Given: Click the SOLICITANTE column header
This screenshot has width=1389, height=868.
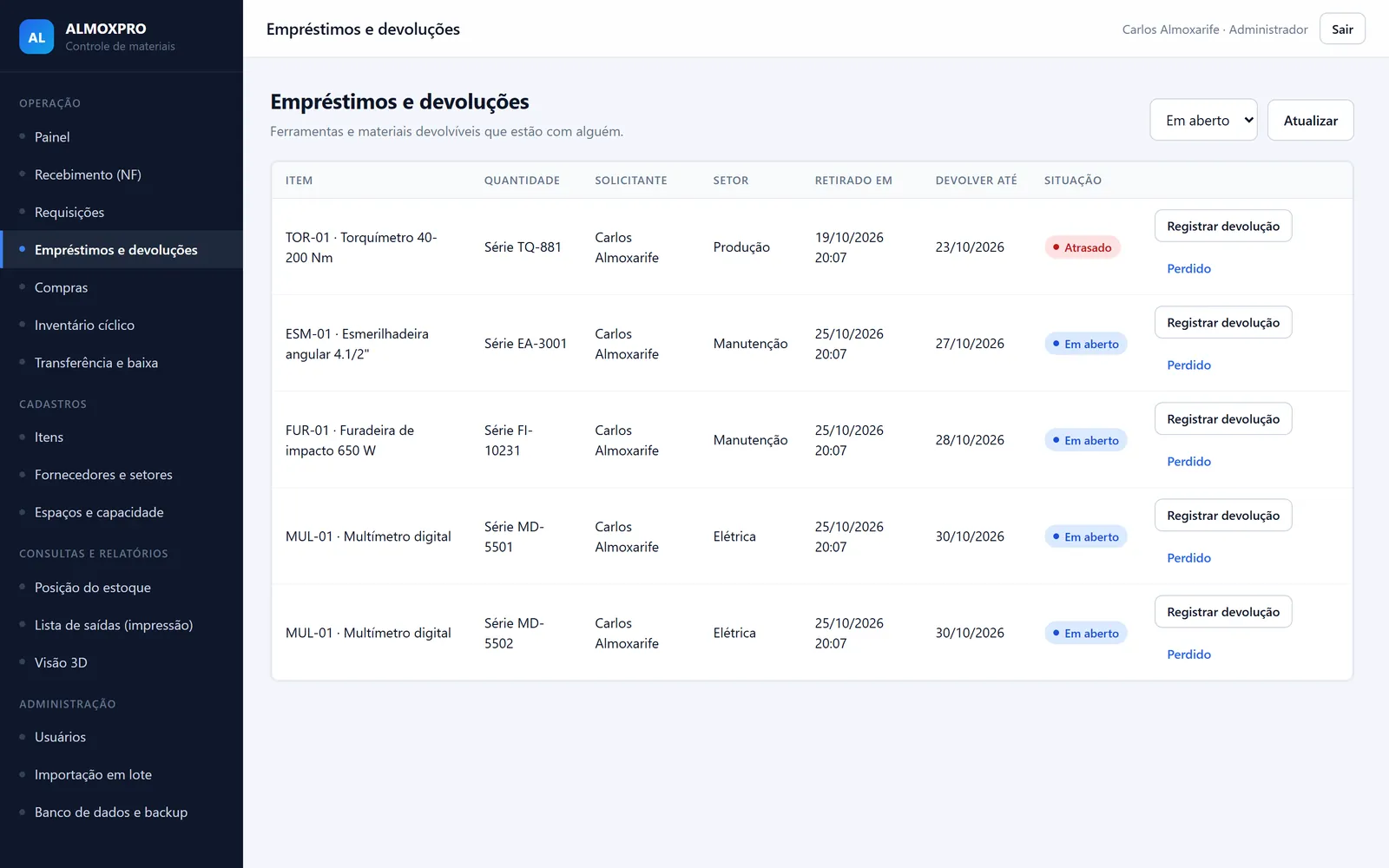Looking at the screenshot, I should point(631,181).
